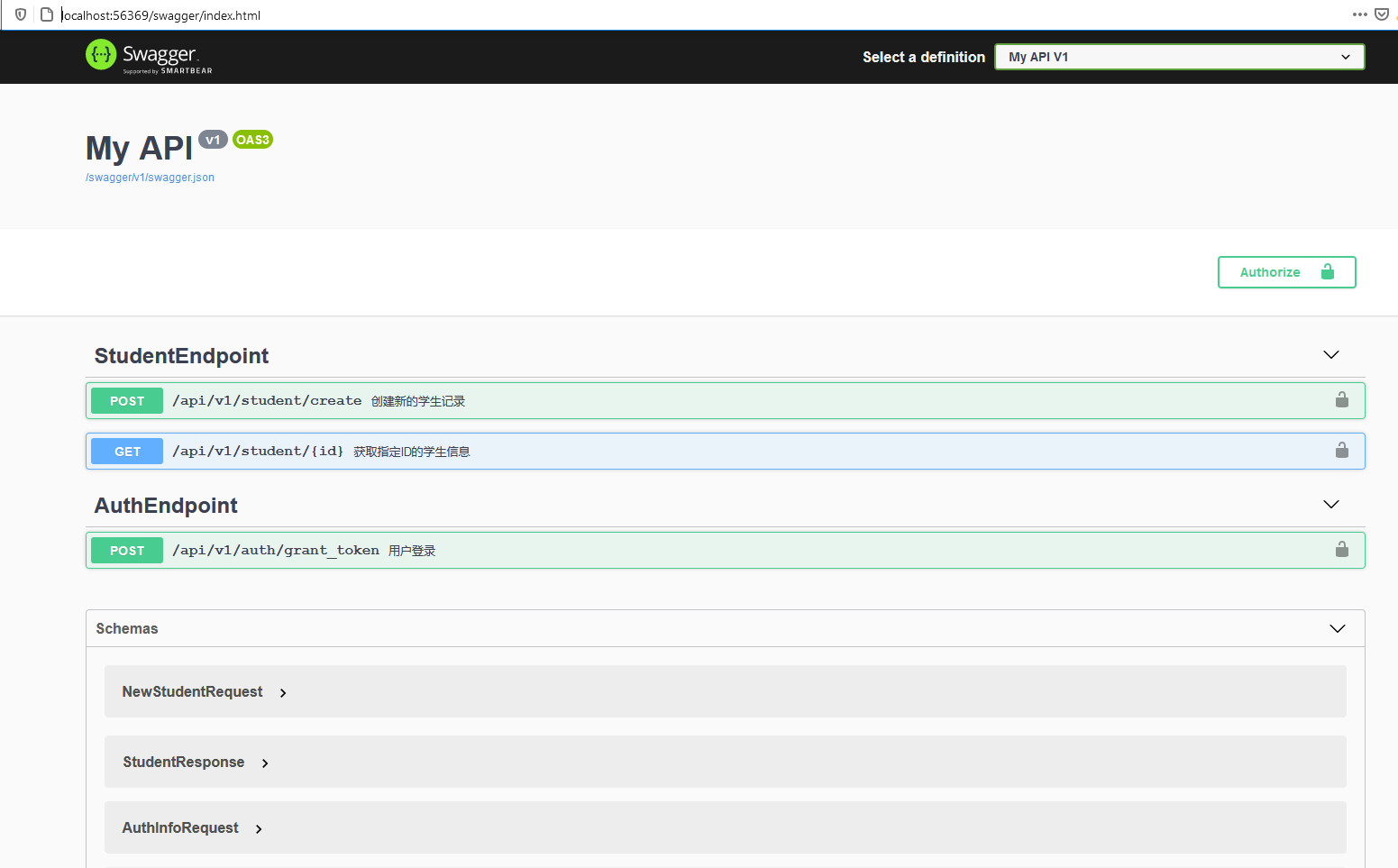The height and width of the screenshot is (868, 1398).
Task: Click the AuthEndpoint tag heading
Action: (166, 506)
